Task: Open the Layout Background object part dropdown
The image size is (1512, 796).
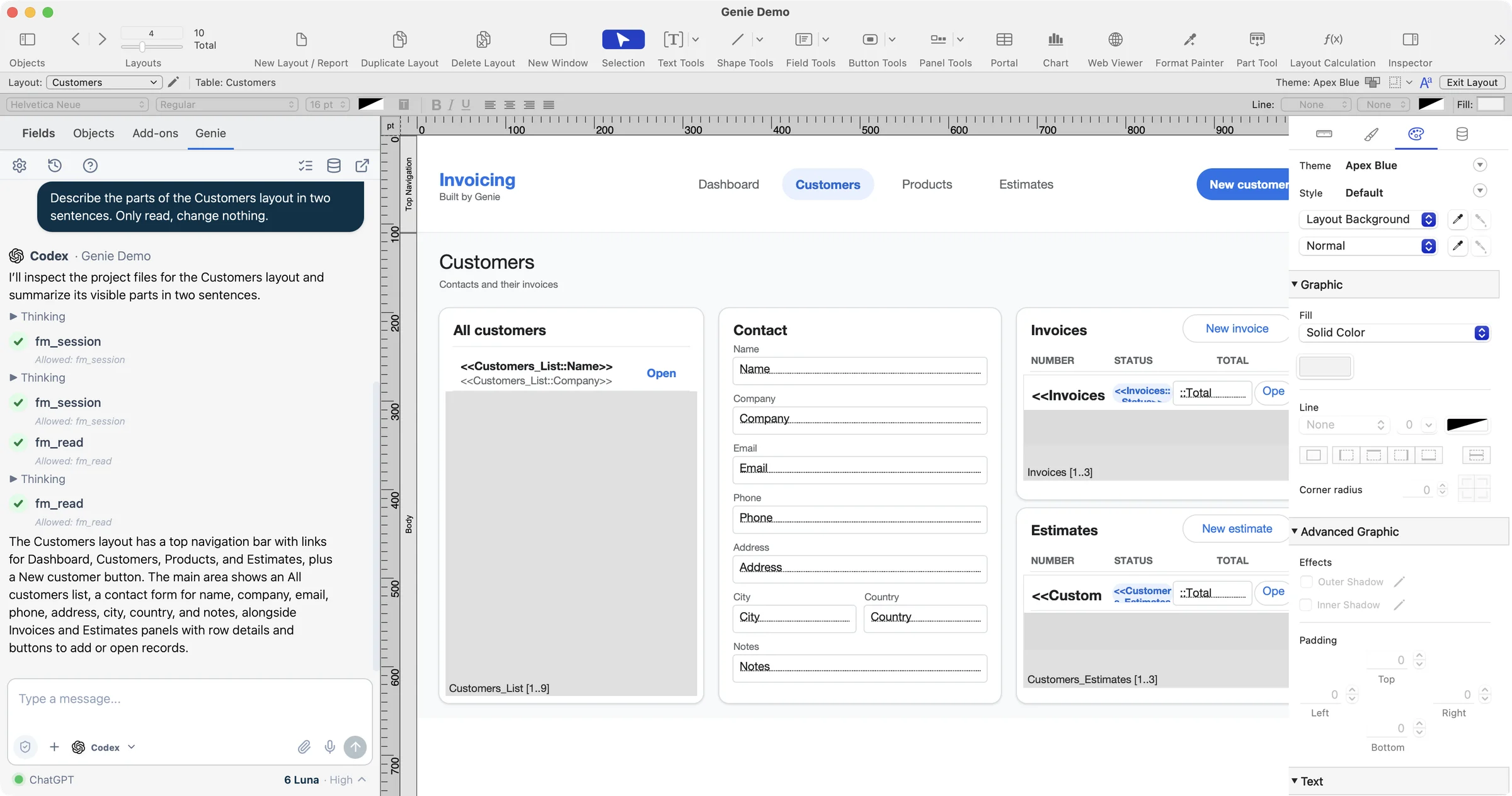Action: click(1367, 219)
